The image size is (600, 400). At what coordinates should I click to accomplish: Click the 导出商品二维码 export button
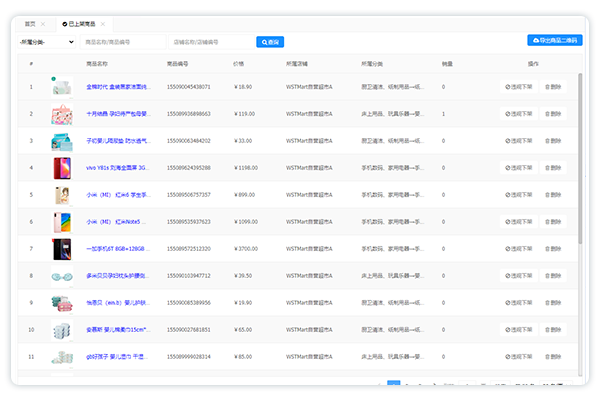click(554, 41)
